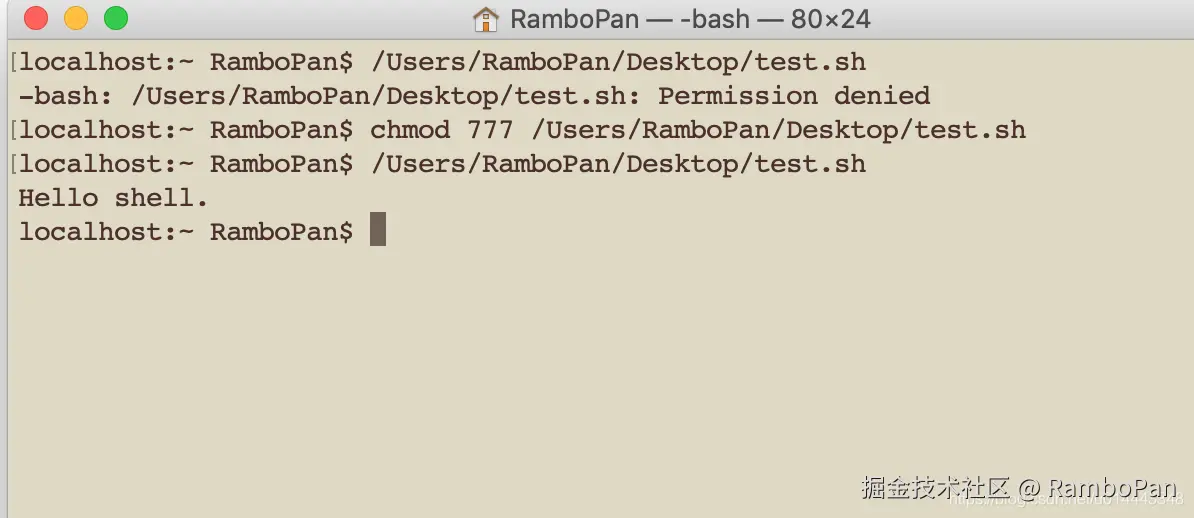
Task: Click the '777' permission number
Action: [x=490, y=130]
